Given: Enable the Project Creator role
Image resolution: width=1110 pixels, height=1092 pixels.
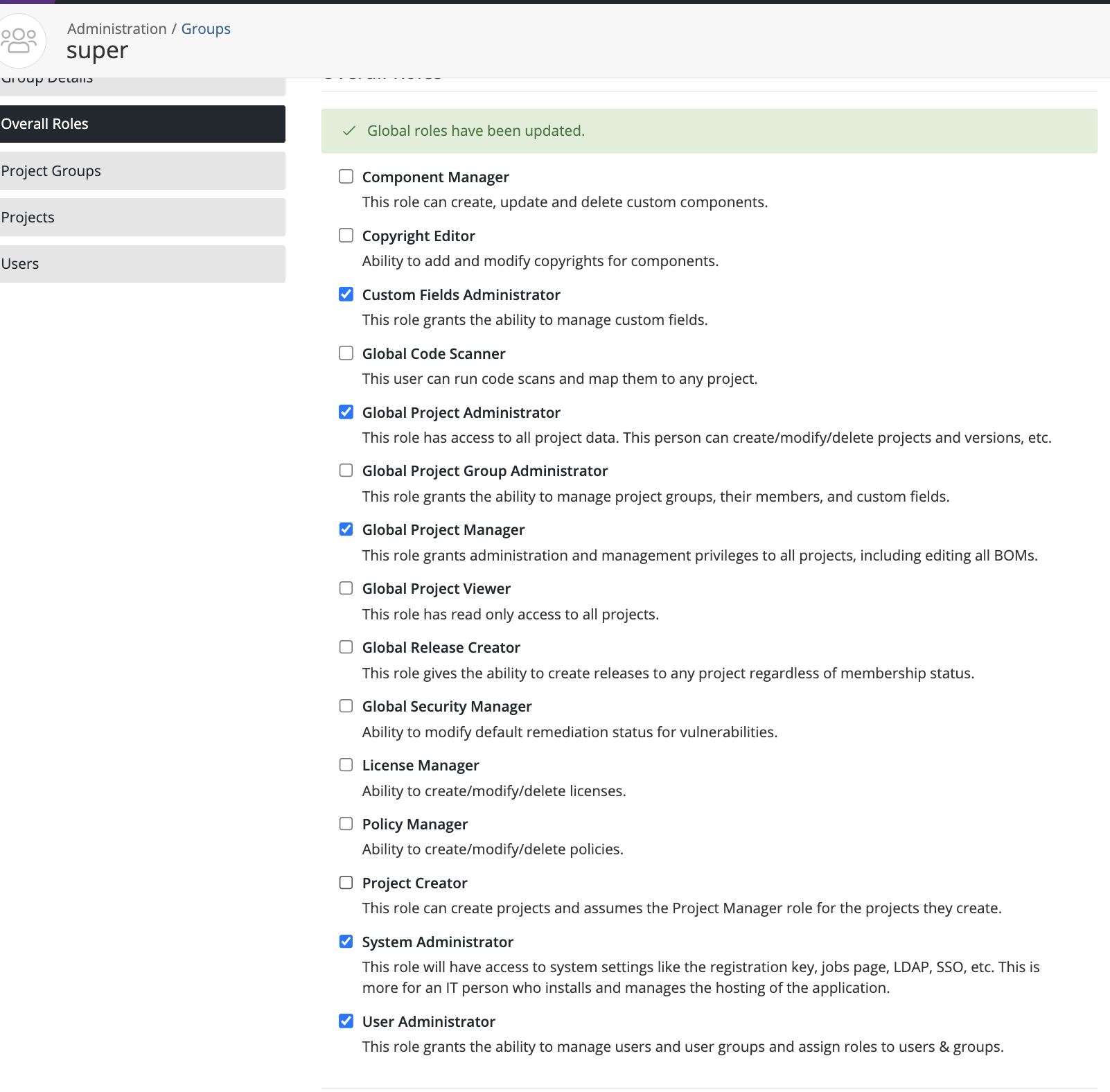Looking at the screenshot, I should [346, 882].
